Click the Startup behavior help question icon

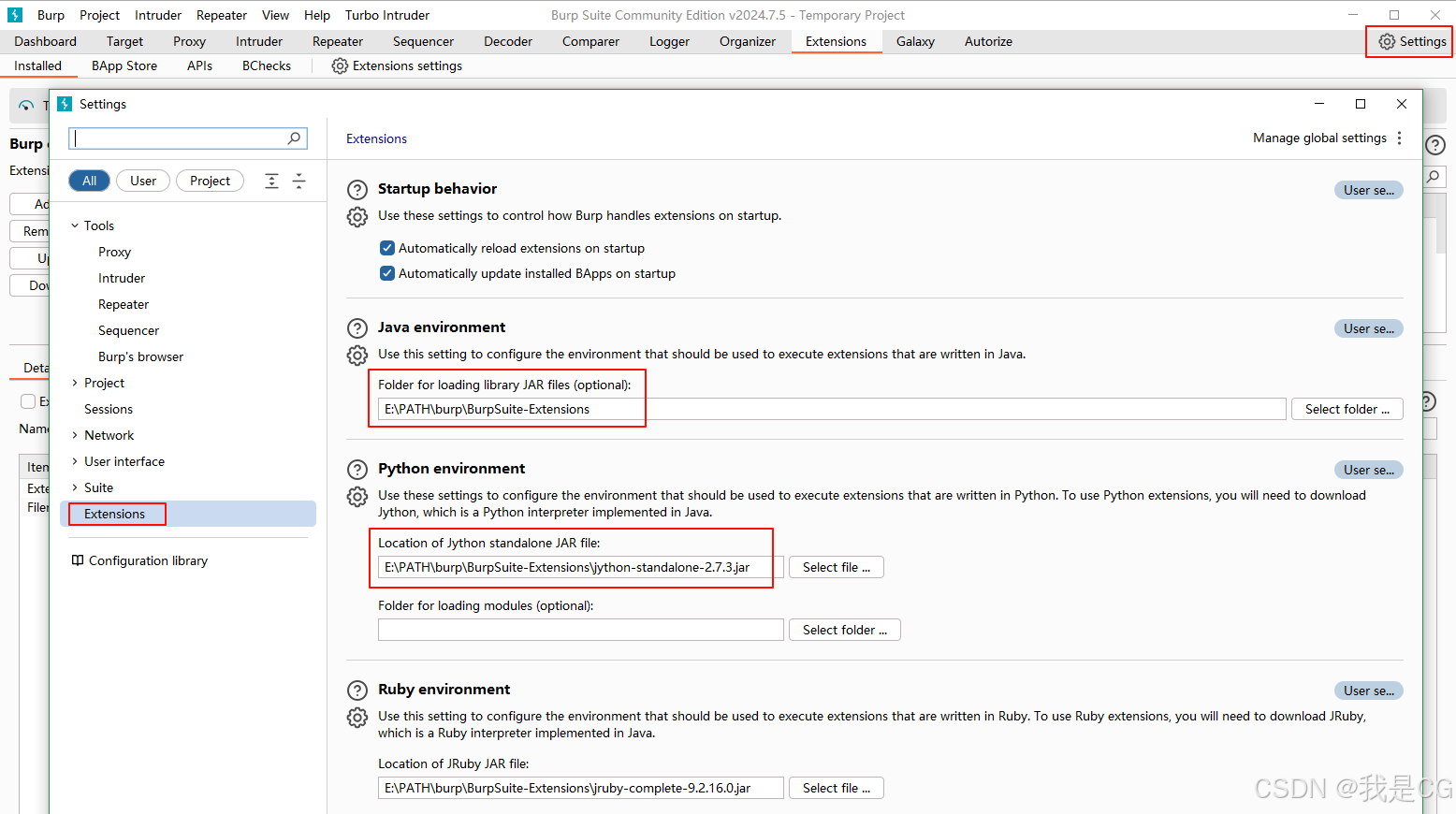357,190
